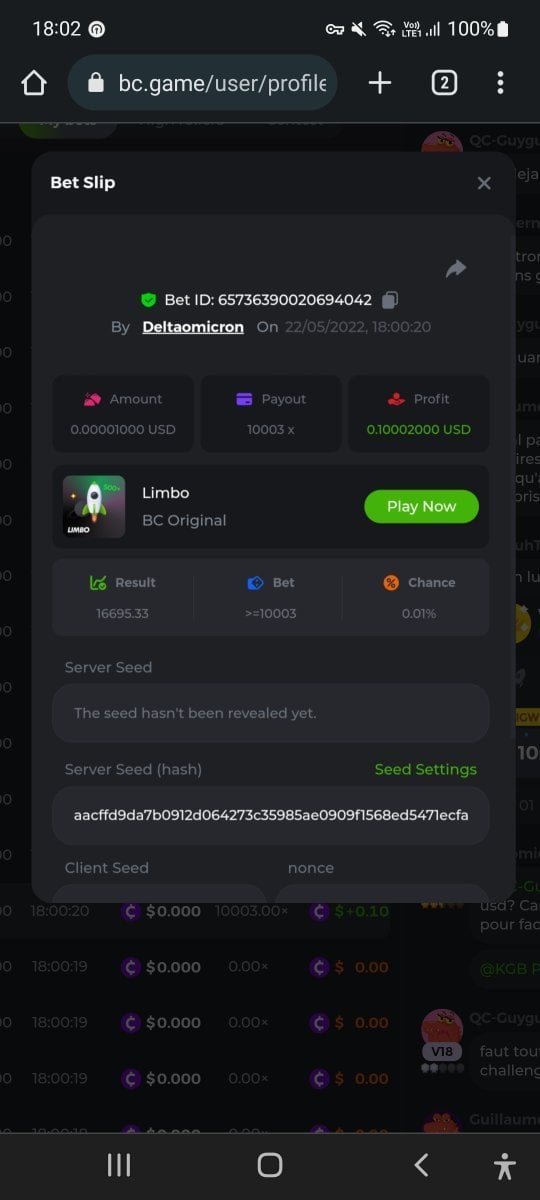Tap the Limbo BC Original title
The height and width of the screenshot is (1200, 540).
[184, 506]
